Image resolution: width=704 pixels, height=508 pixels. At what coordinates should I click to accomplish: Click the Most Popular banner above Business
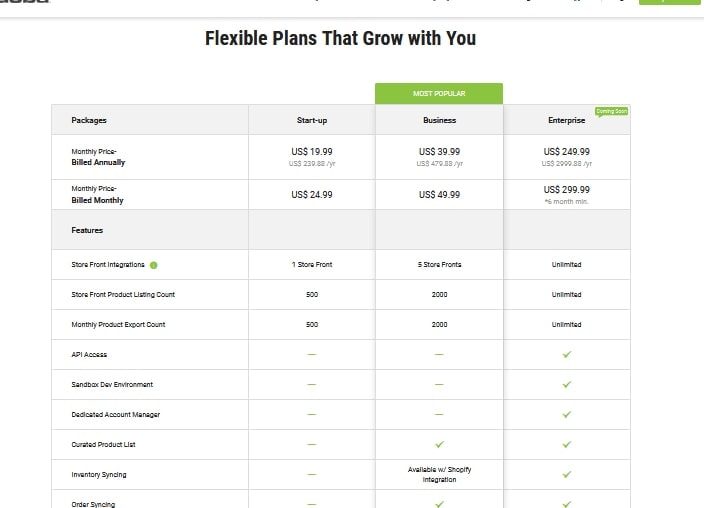439,94
